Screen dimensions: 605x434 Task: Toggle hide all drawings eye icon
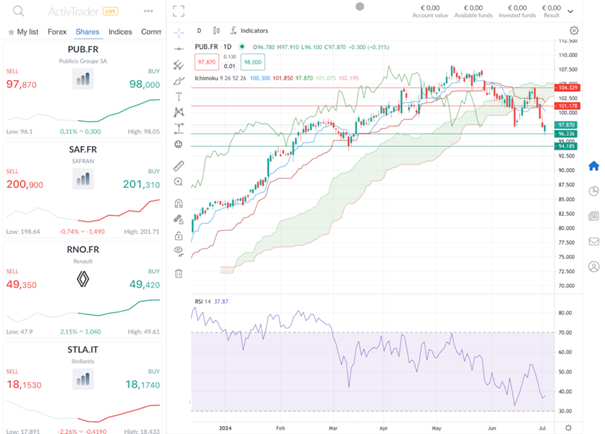178,250
